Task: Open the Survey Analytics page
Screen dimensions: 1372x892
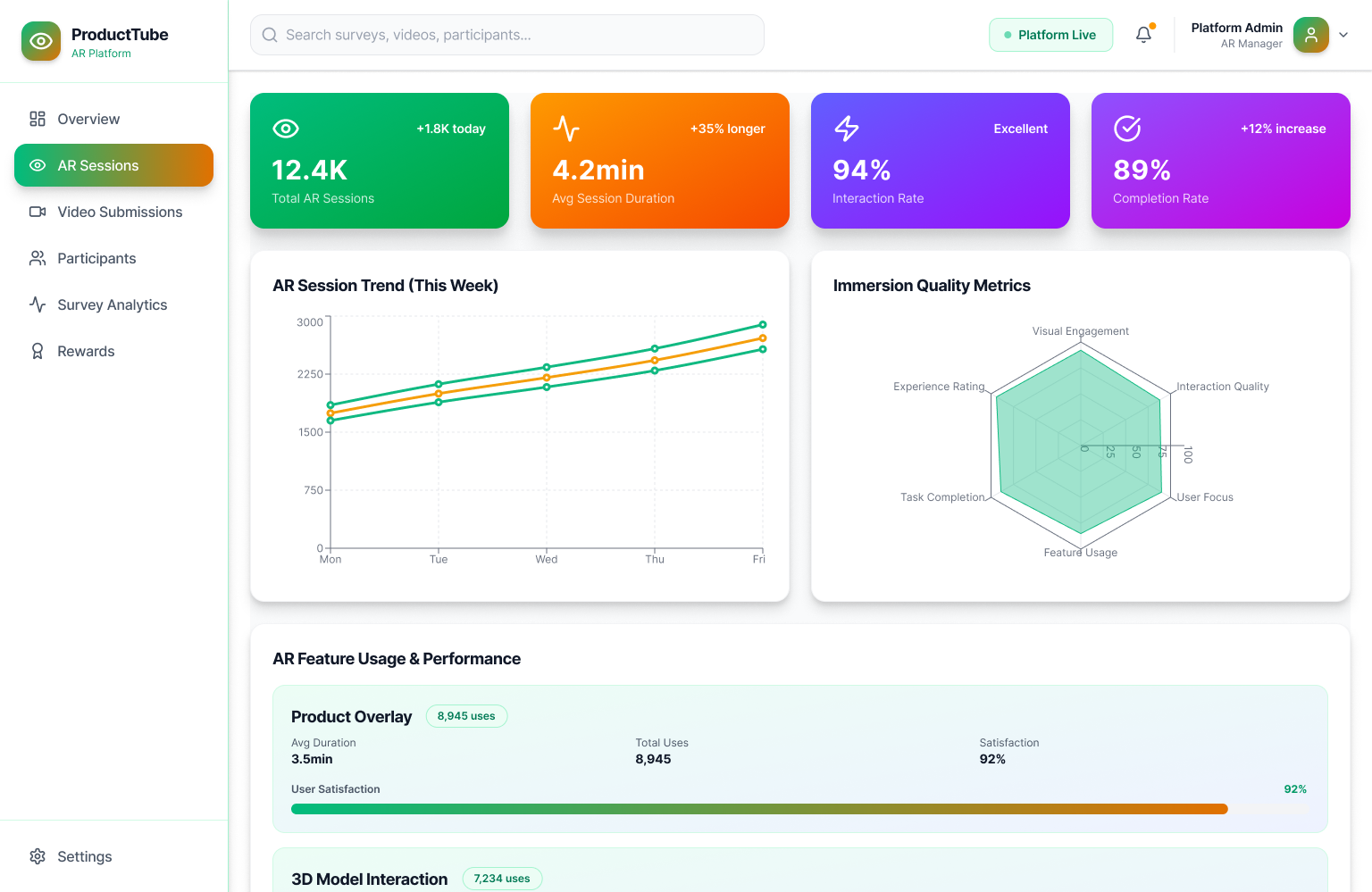Action: 112,304
